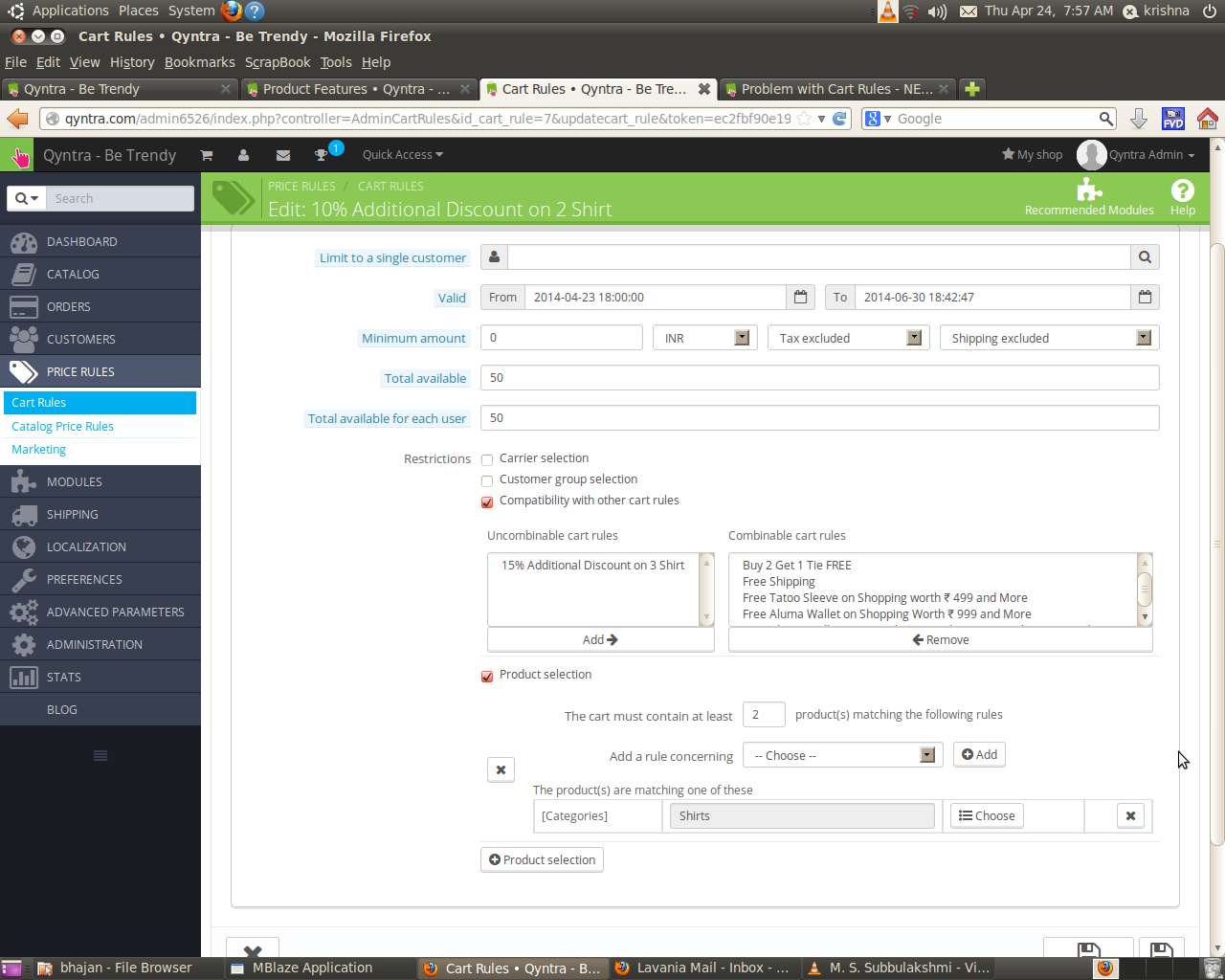Switch to Problem with Cart Rules tab
Viewport: 1225px width, 980px height.
(x=837, y=89)
